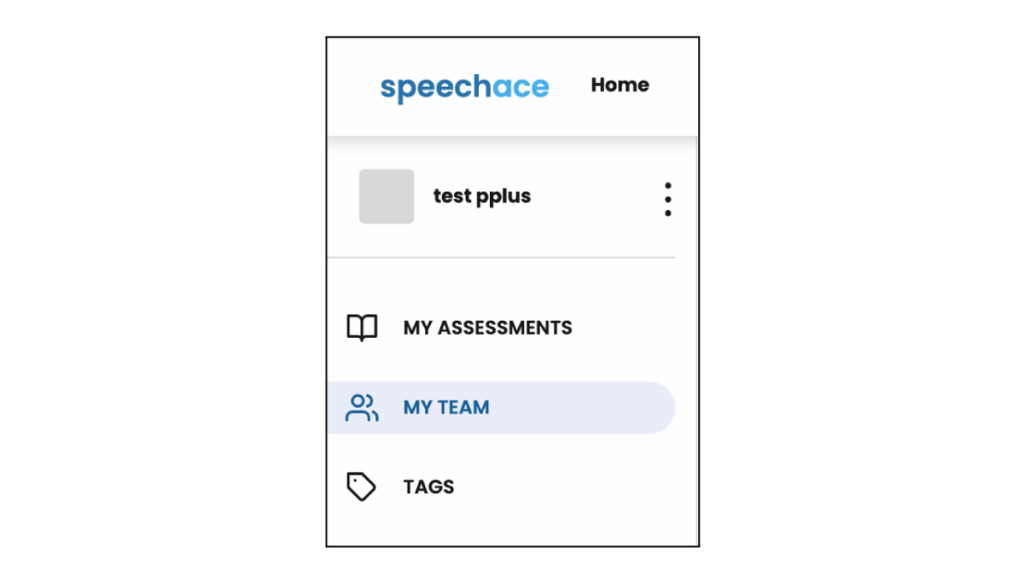Click the open book assessments icon
This screenshot has height=576, width=1024.
(x=361, y=328)
